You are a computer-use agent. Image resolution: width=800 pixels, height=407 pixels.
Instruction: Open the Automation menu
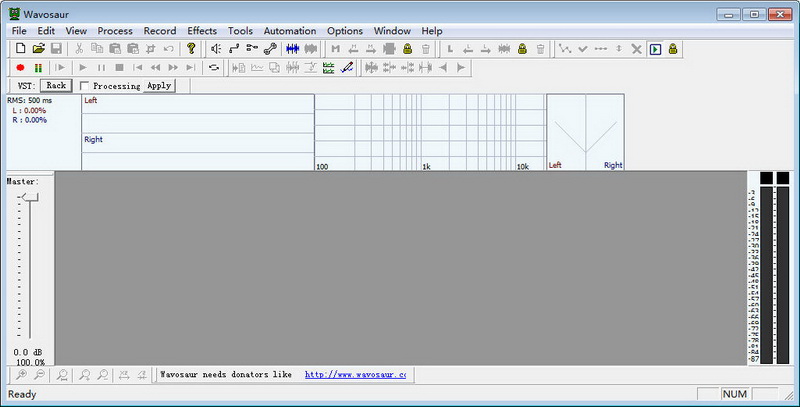(289, 31)
